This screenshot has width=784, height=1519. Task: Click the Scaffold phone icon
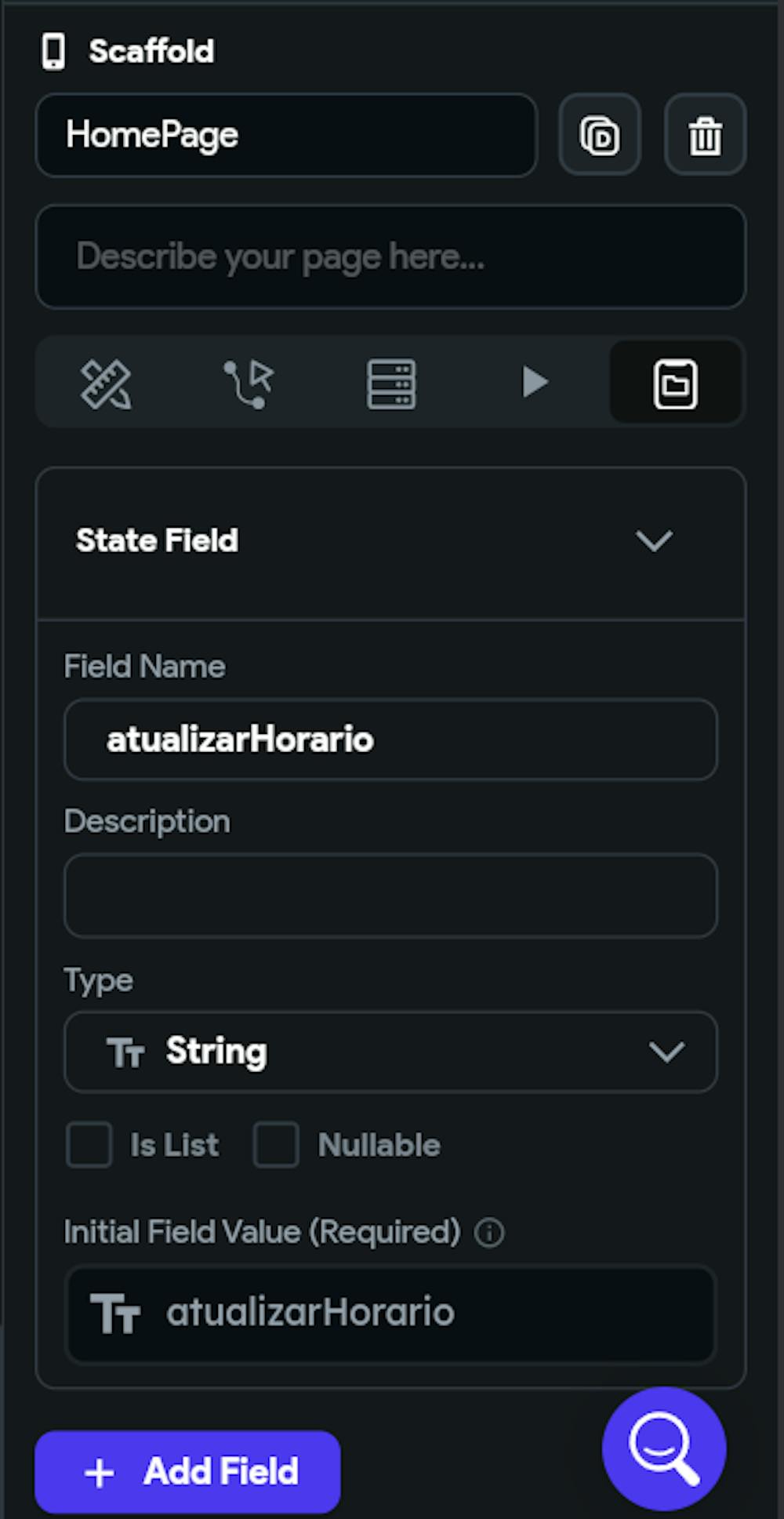coord(53,52)
